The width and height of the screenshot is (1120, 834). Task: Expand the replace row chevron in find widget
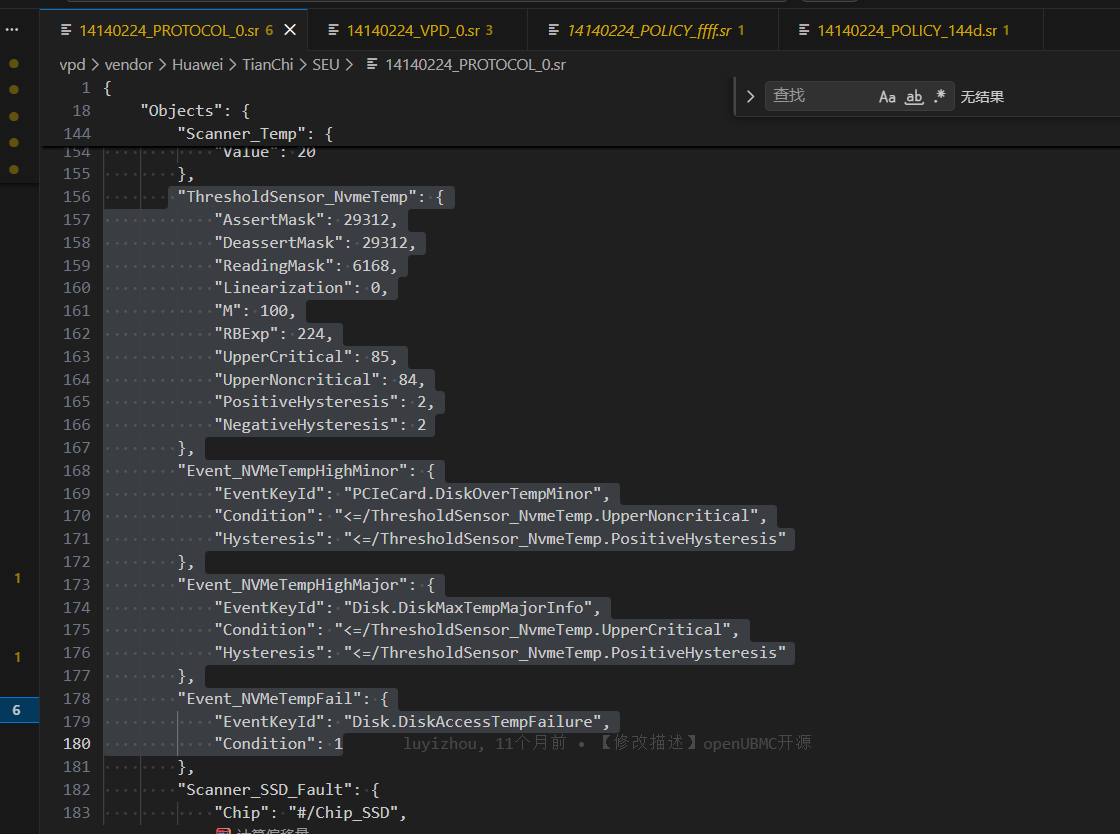(x=750, y=97)
